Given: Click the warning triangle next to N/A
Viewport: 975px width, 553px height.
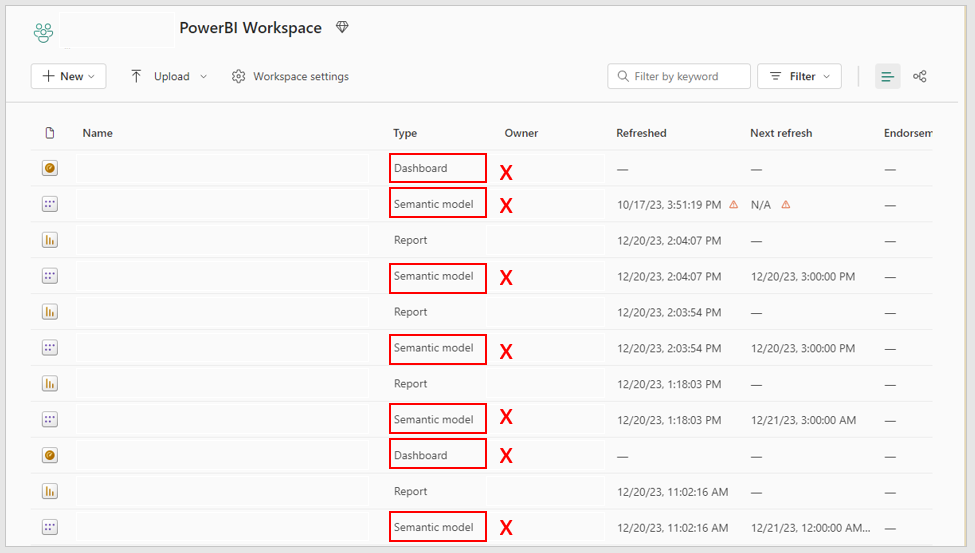Looking at the screenshot, I should click(x=786, y=205).
